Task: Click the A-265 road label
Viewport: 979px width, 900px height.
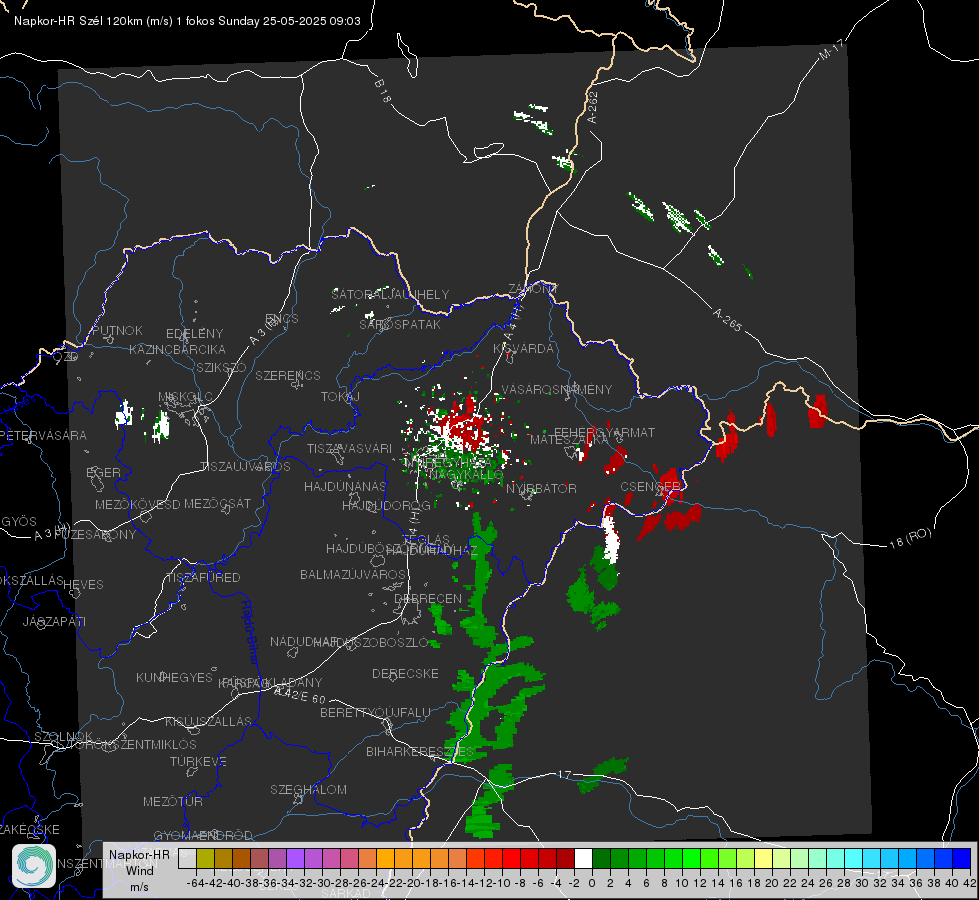Action: click(x=727, y=319)
